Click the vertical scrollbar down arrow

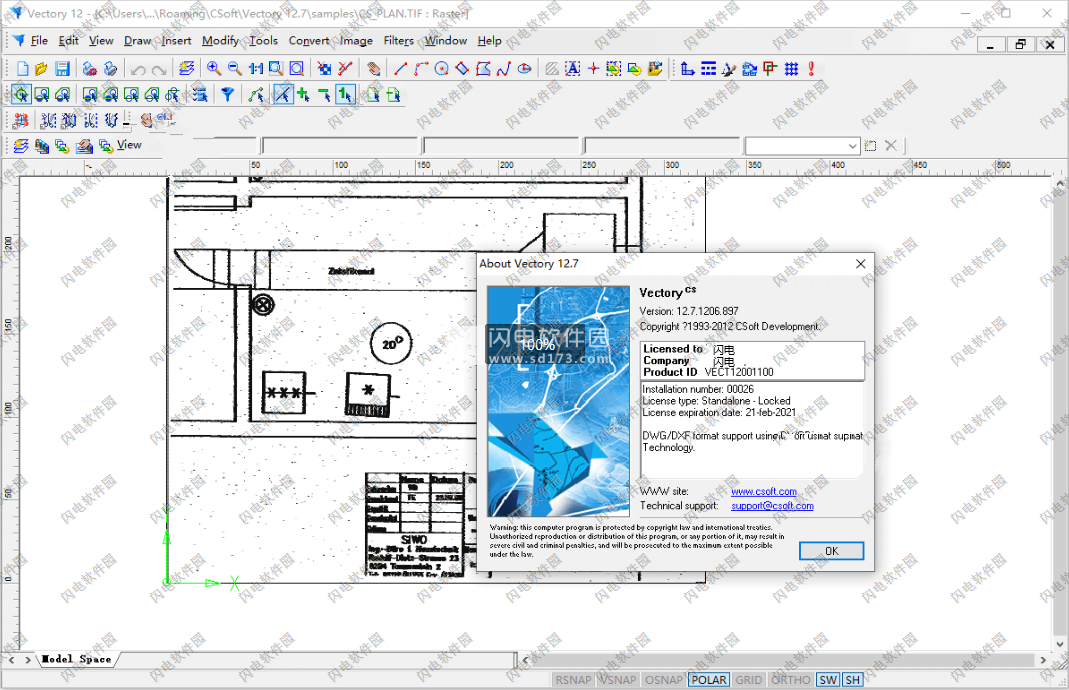coord(1060,644)
